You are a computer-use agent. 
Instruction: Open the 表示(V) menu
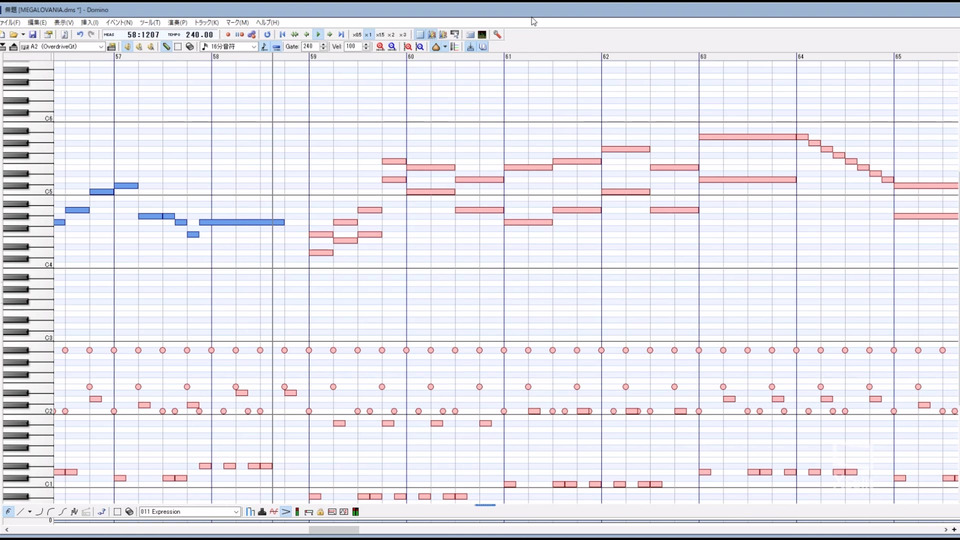[64, 23]
